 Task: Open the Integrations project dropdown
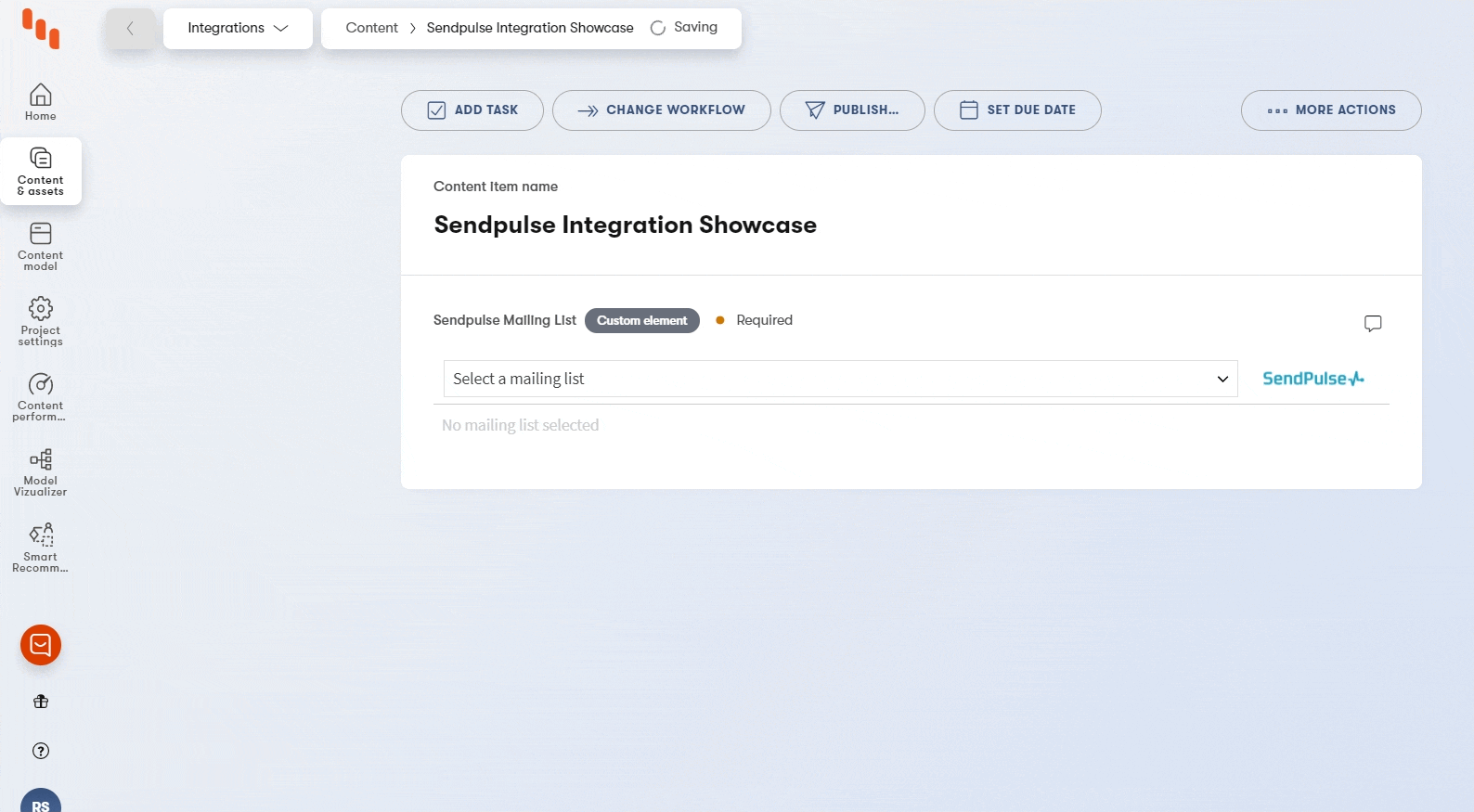pos(238,29)
